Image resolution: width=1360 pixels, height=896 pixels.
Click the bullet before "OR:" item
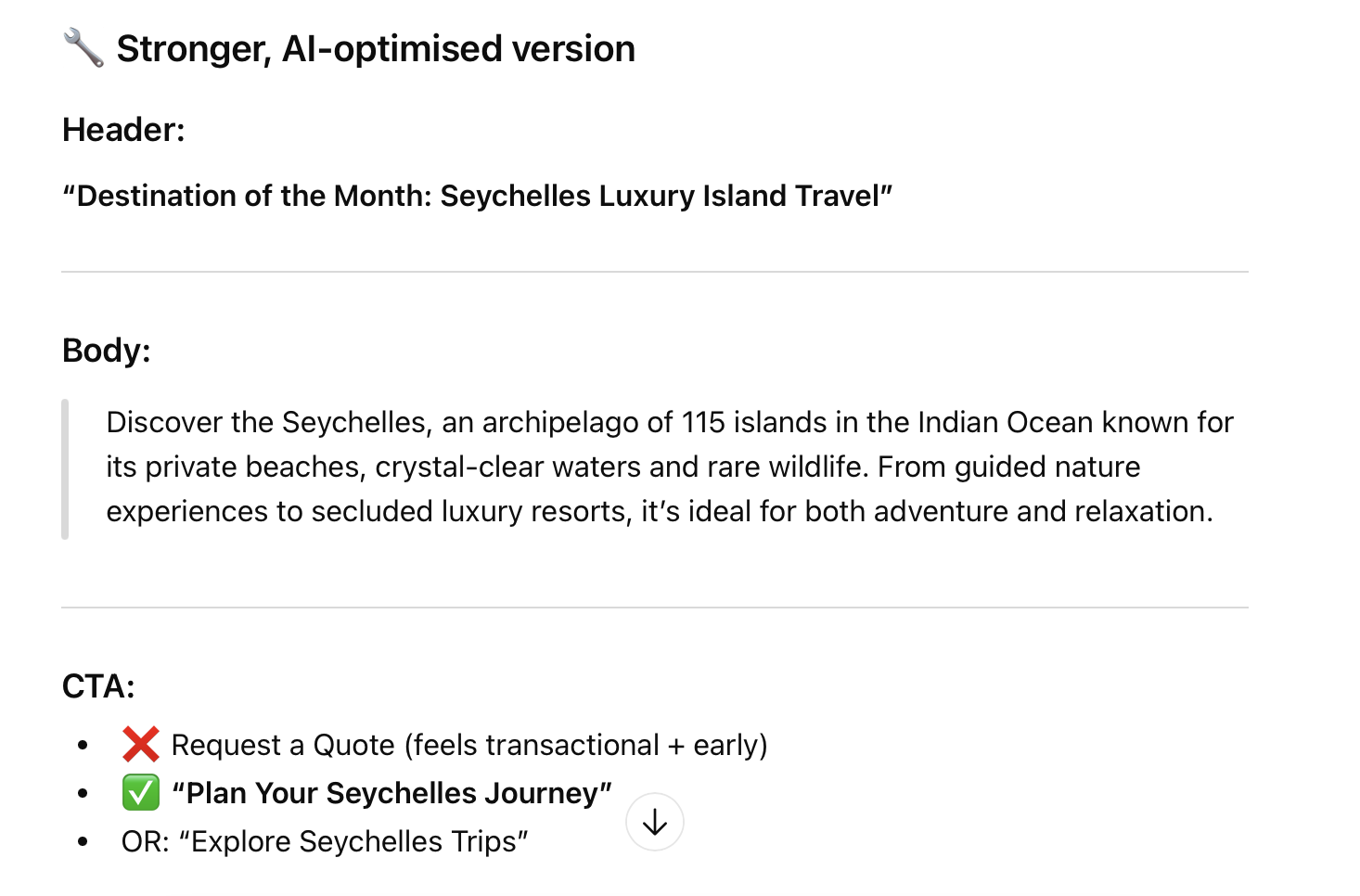pyautogui.click(x=83, y=841)
